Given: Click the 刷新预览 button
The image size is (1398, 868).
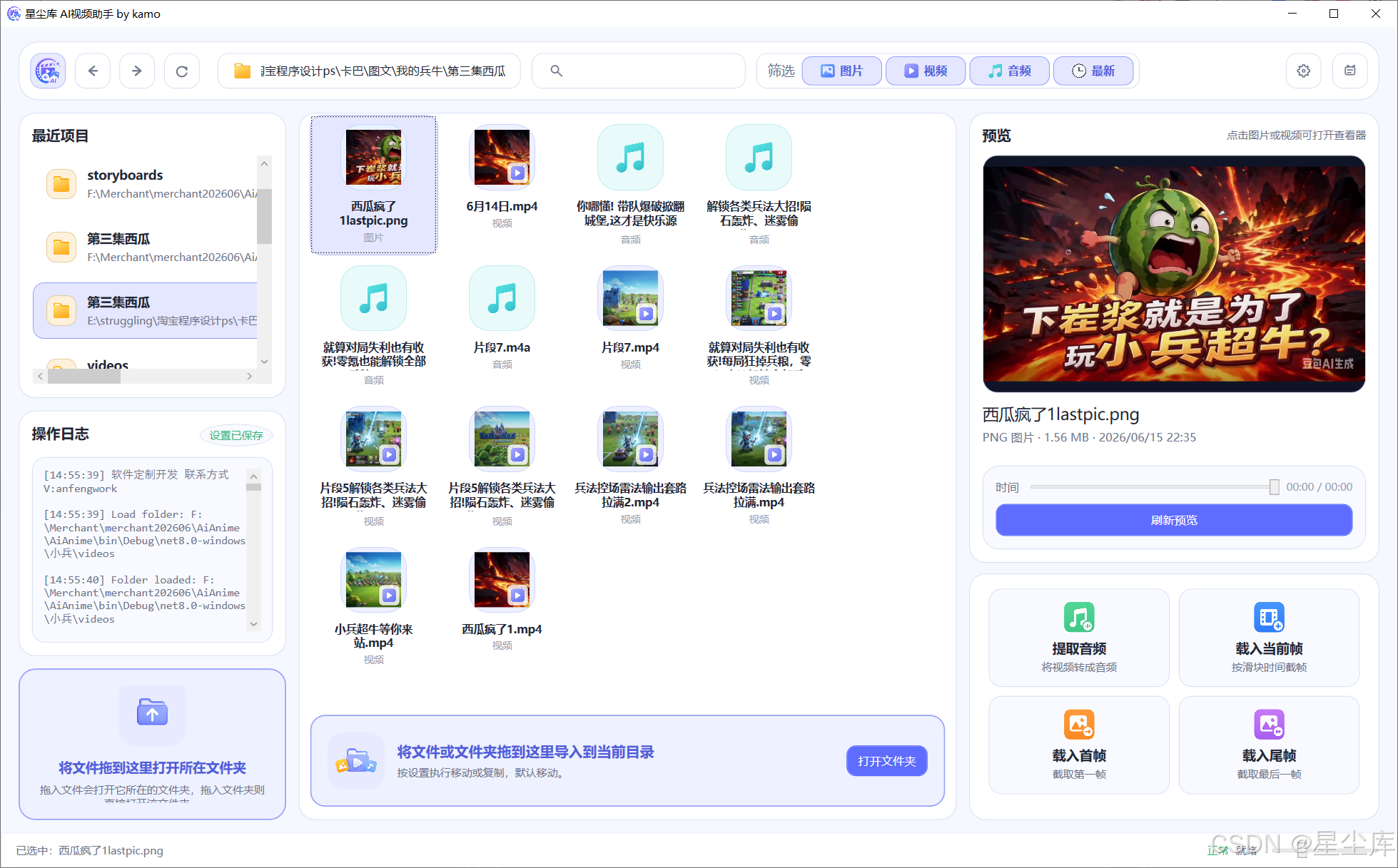Looking at the screenshot, I should click(x=1174, y=520).
